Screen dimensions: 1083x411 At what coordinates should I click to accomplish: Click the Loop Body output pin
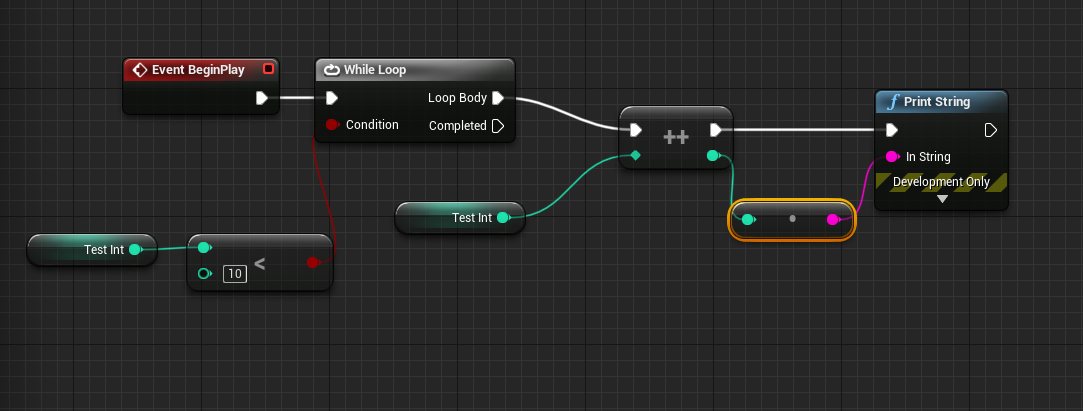[x=498, y=98]
